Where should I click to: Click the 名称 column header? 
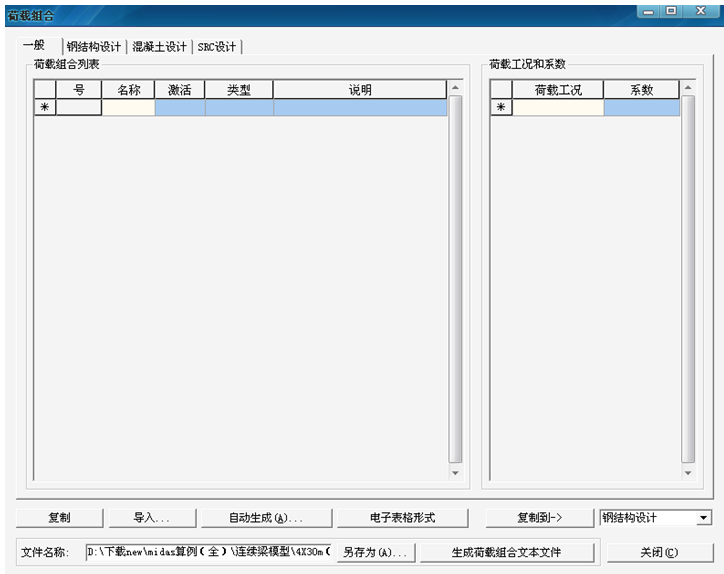[128, 90]
